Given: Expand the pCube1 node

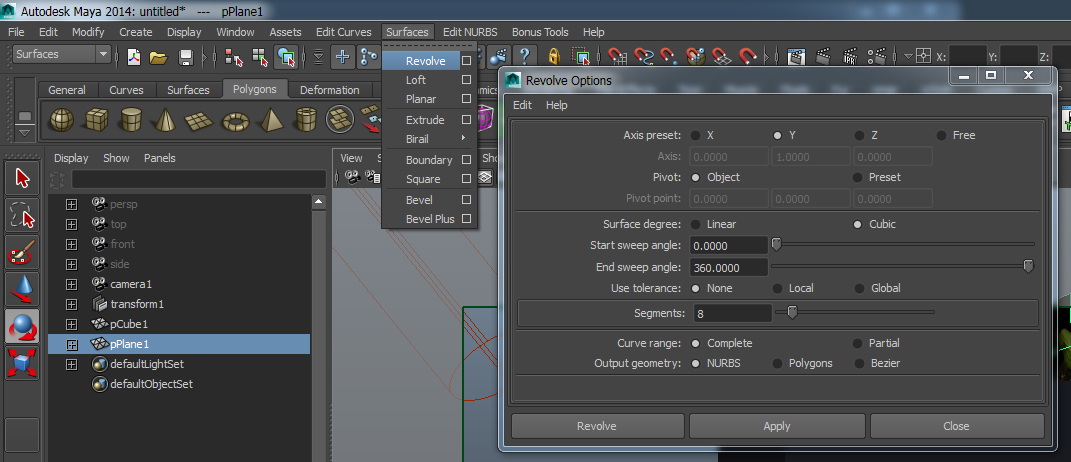Looking at the screenshot, I should (x=72, y=324).
